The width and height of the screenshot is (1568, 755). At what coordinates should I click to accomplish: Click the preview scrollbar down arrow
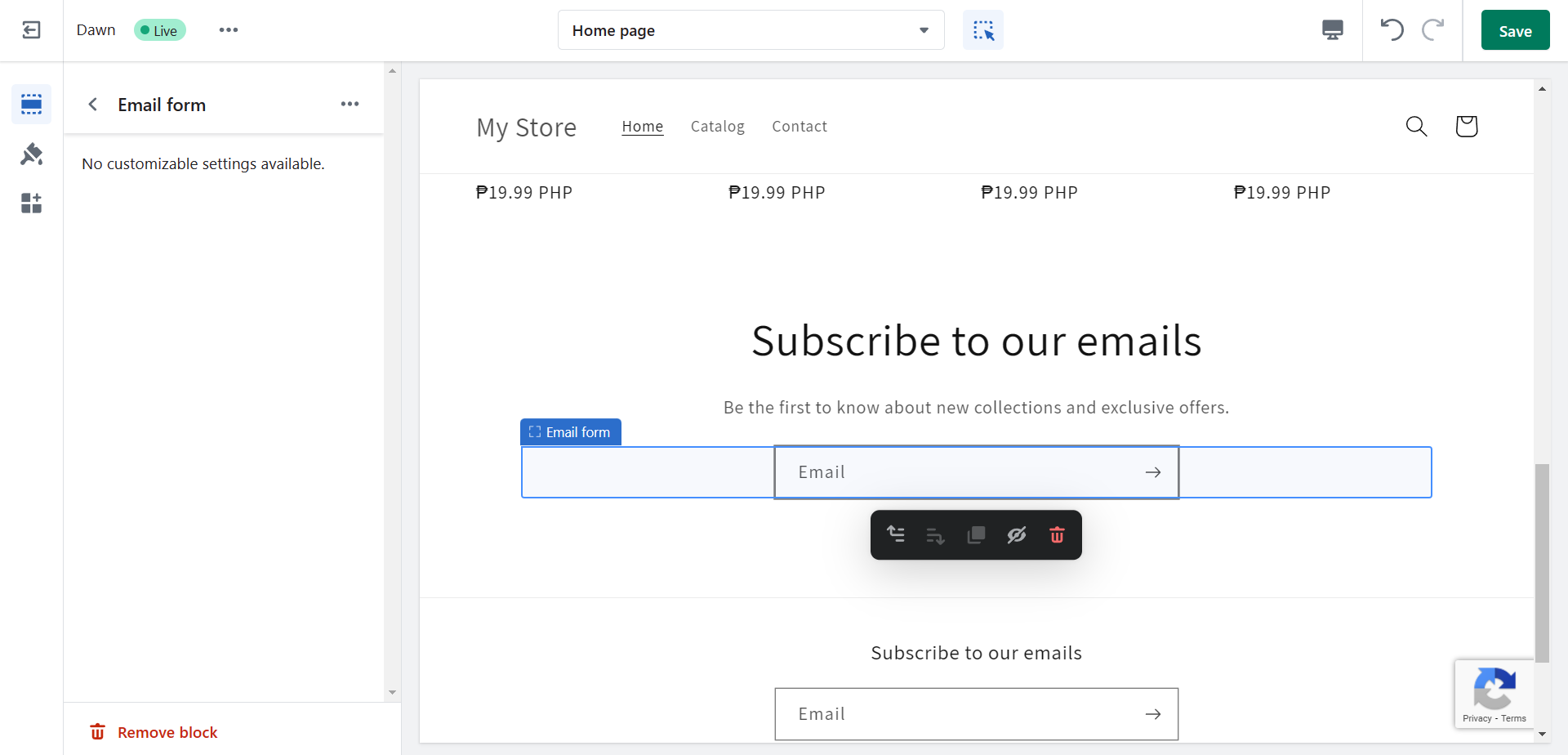1542,734
